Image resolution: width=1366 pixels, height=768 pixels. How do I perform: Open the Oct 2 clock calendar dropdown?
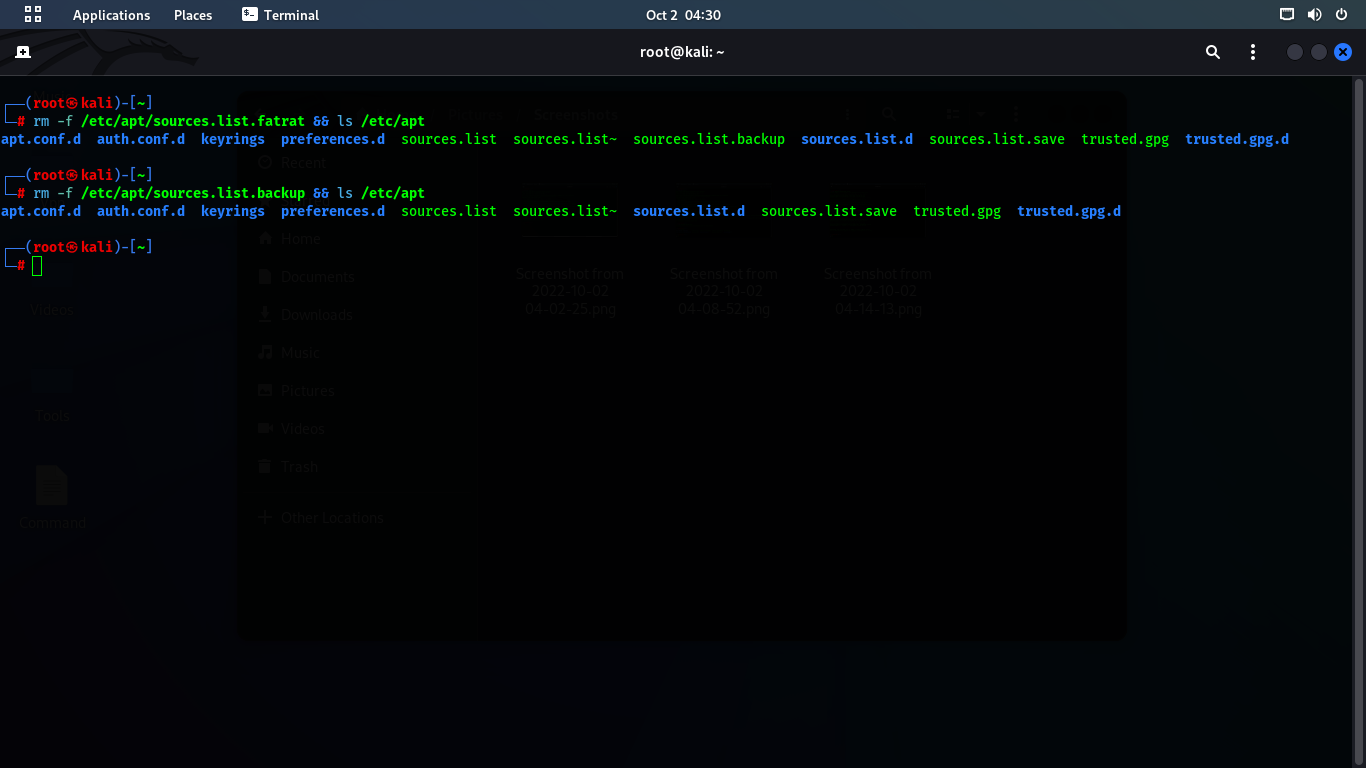coord(683,14)
